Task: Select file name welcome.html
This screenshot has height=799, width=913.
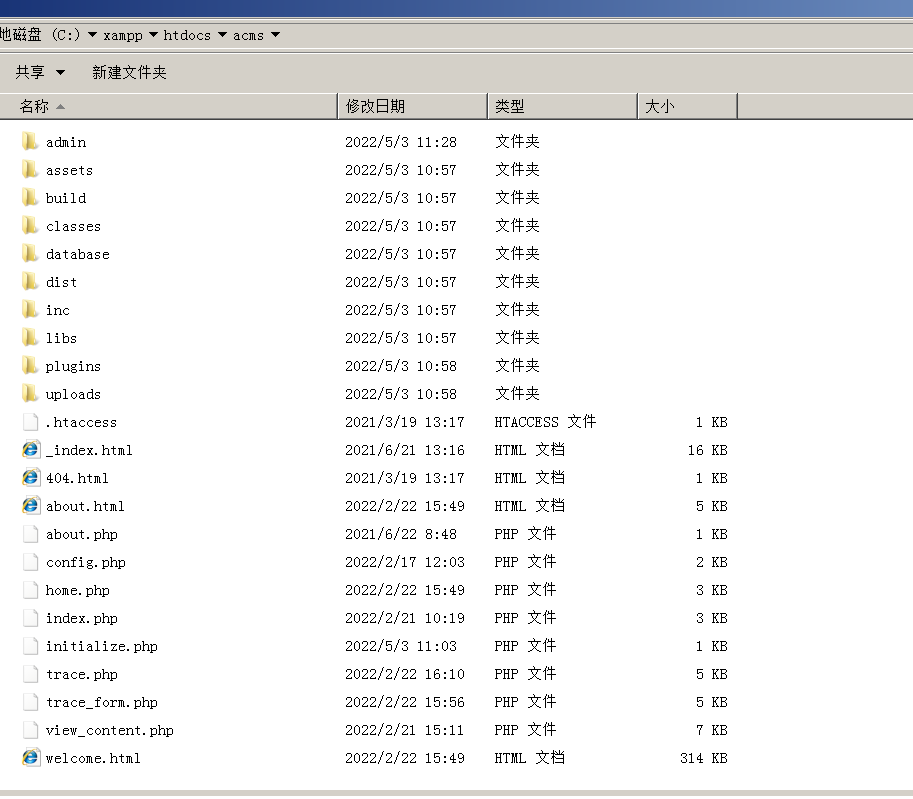Action: [93, 758]
